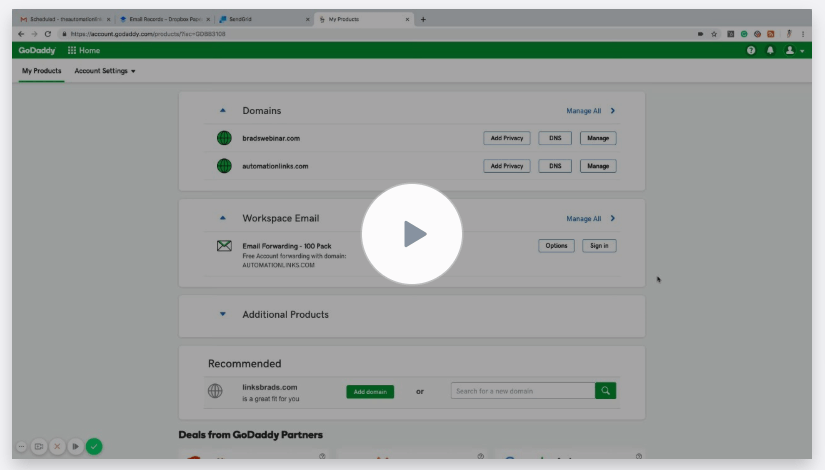Click the rocket profile icon in toolbar
Screen dimensions: 825x470
(789, 34)
